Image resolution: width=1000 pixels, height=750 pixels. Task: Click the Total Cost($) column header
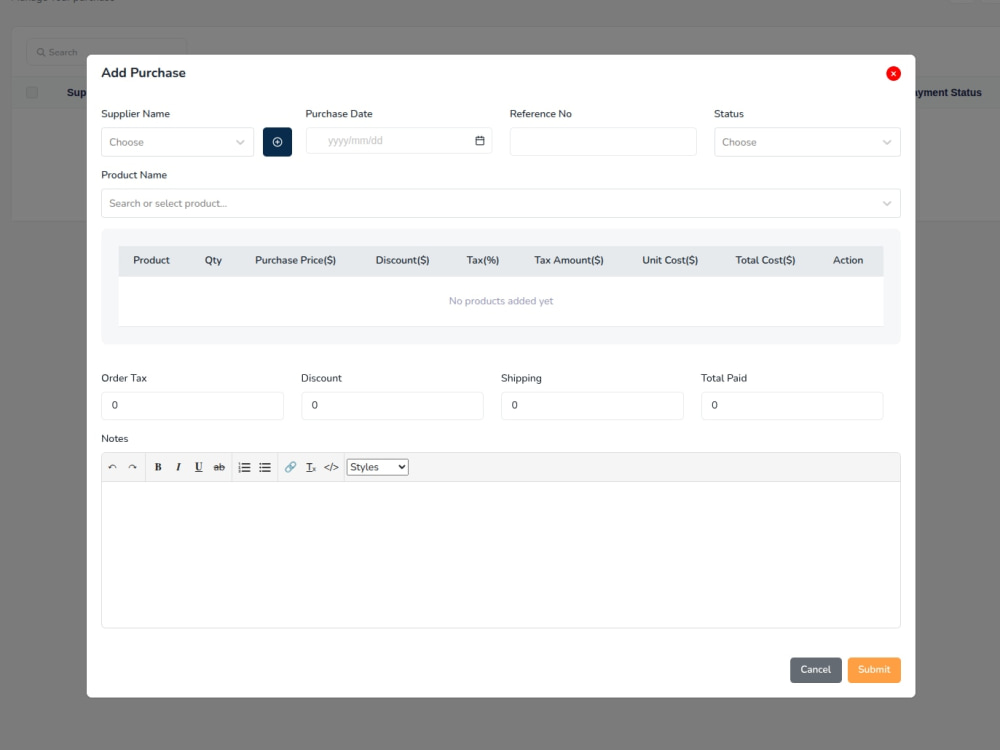pos(765,260)
